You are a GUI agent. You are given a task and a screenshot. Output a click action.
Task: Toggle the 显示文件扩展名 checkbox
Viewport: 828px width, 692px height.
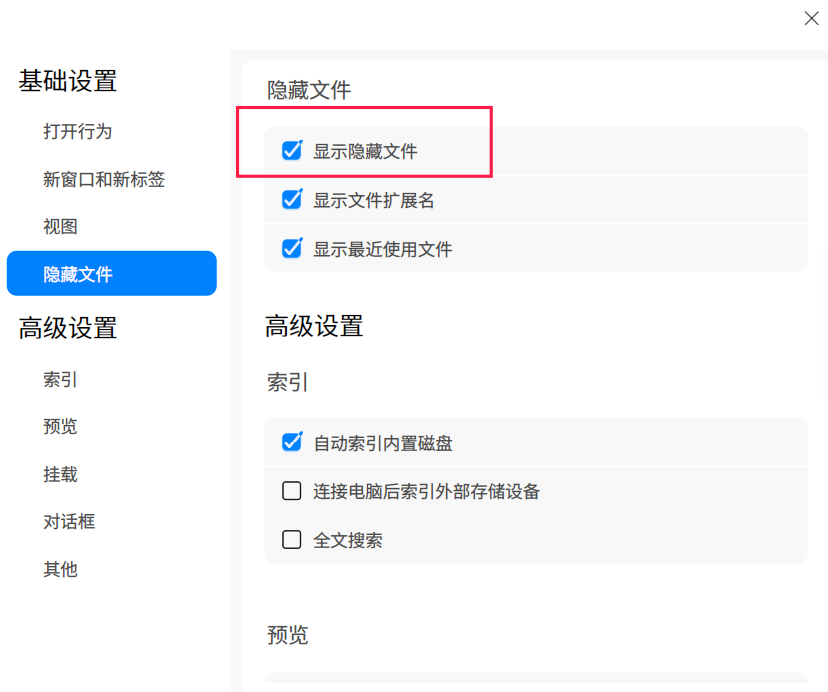[291, 200]
